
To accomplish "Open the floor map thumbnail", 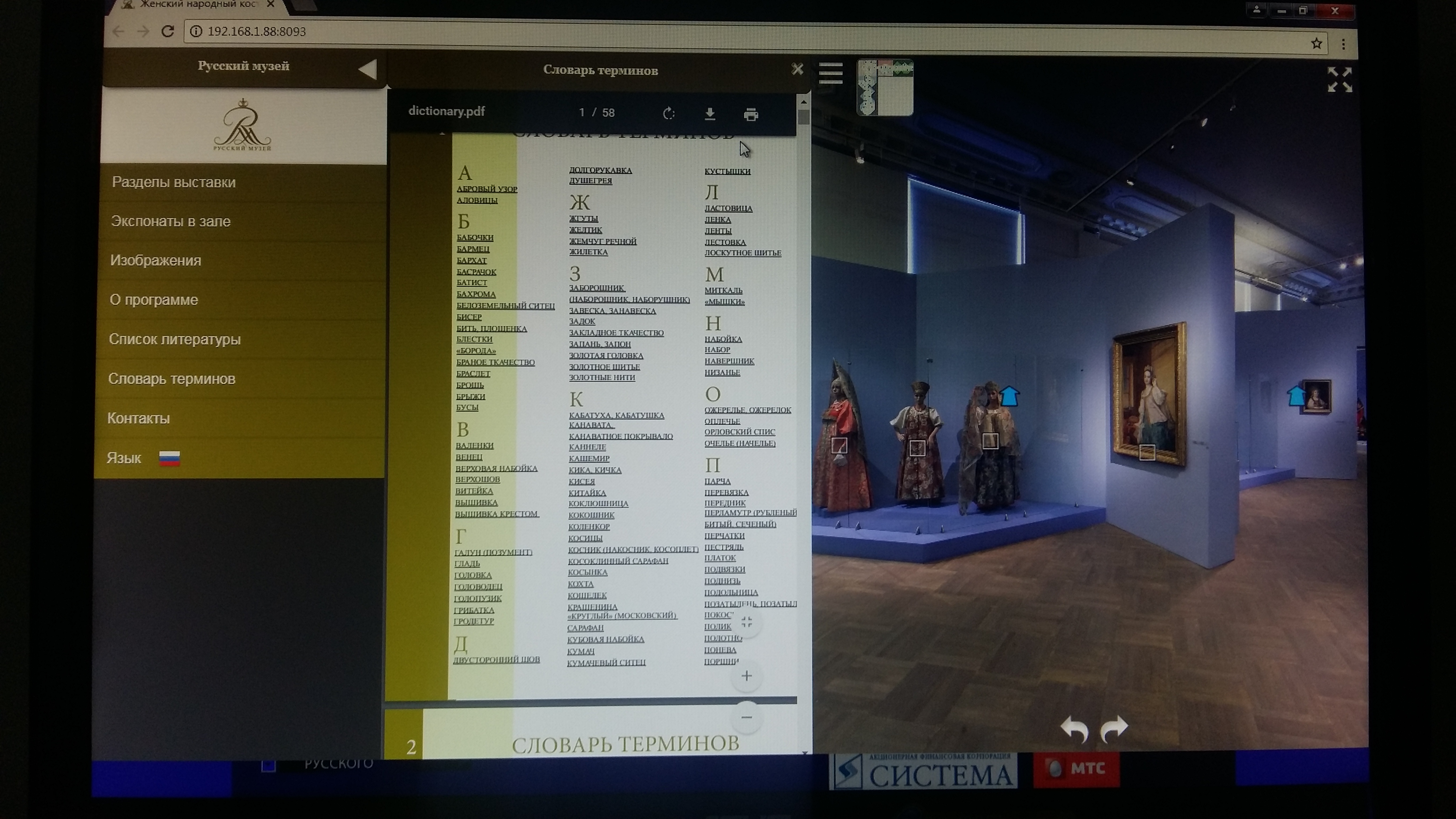I will [885, 87].
